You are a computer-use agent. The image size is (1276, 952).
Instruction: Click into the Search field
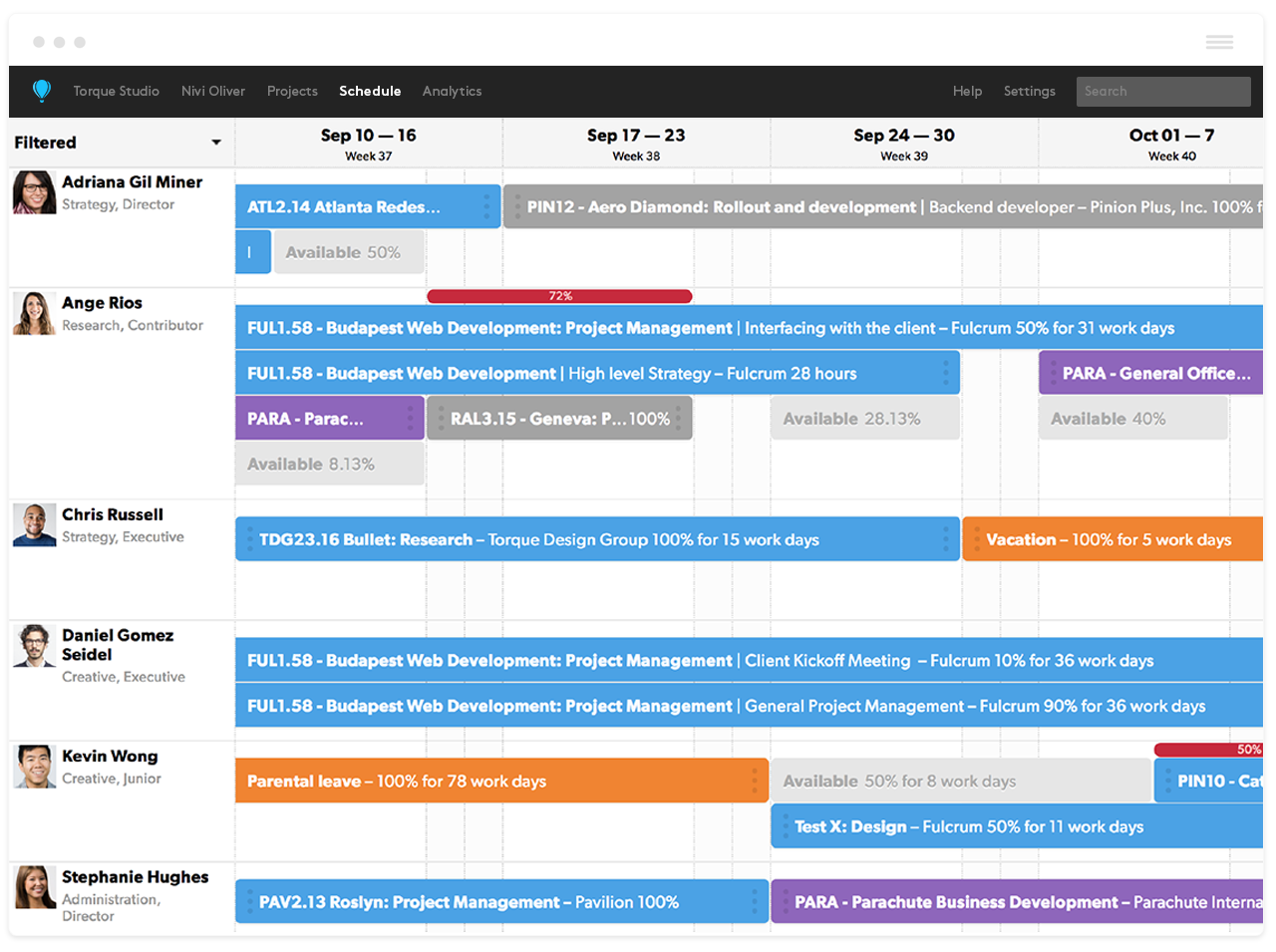click(x=1163, y=91)
